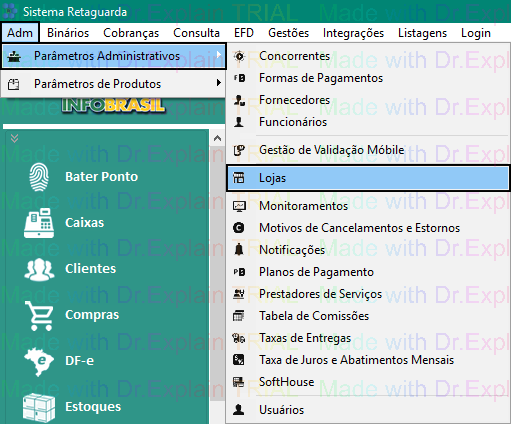
Task: Click the Caixas cash register icon
Action: coord(39,223)
